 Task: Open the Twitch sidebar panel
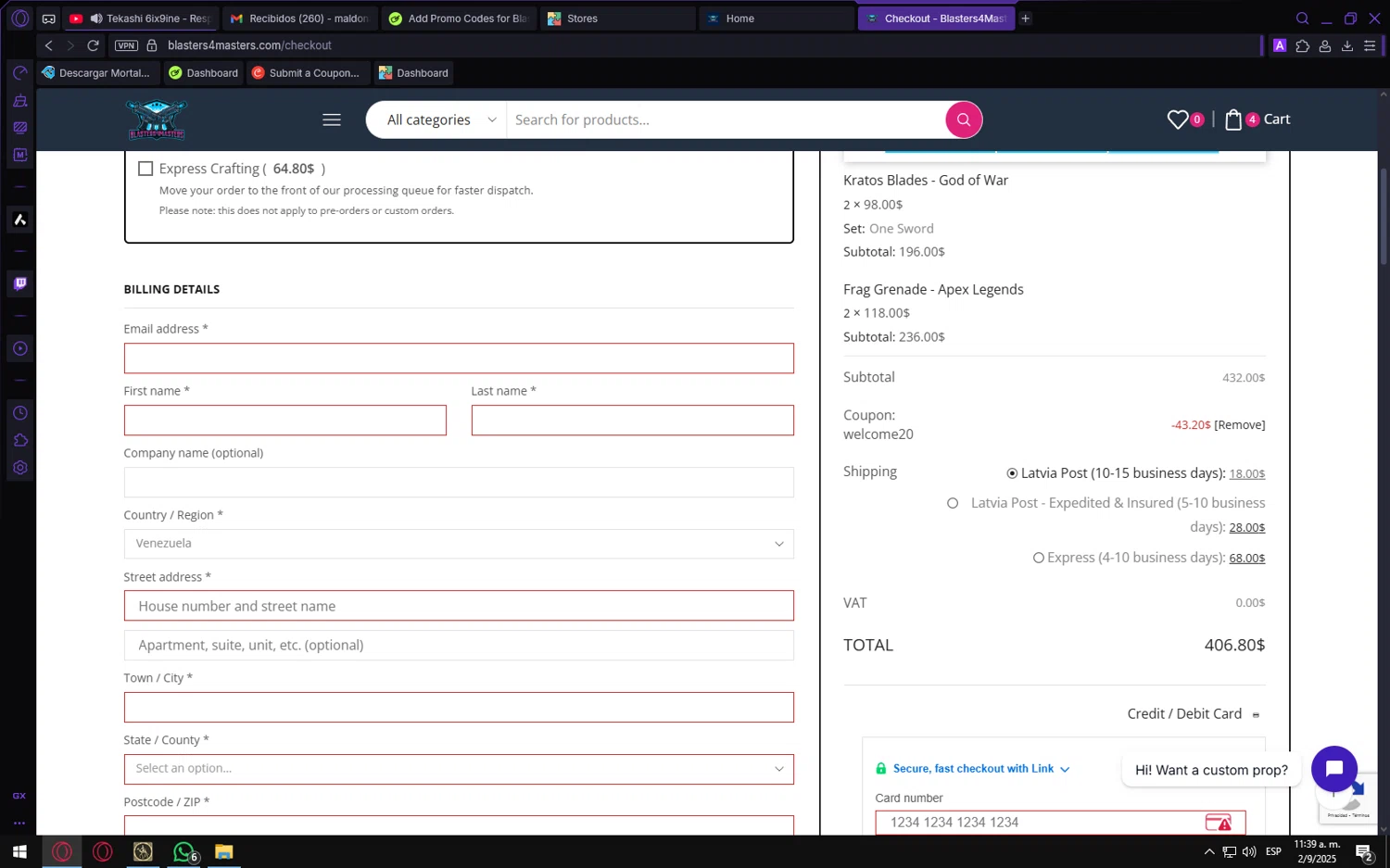click(x=19, y=283)
